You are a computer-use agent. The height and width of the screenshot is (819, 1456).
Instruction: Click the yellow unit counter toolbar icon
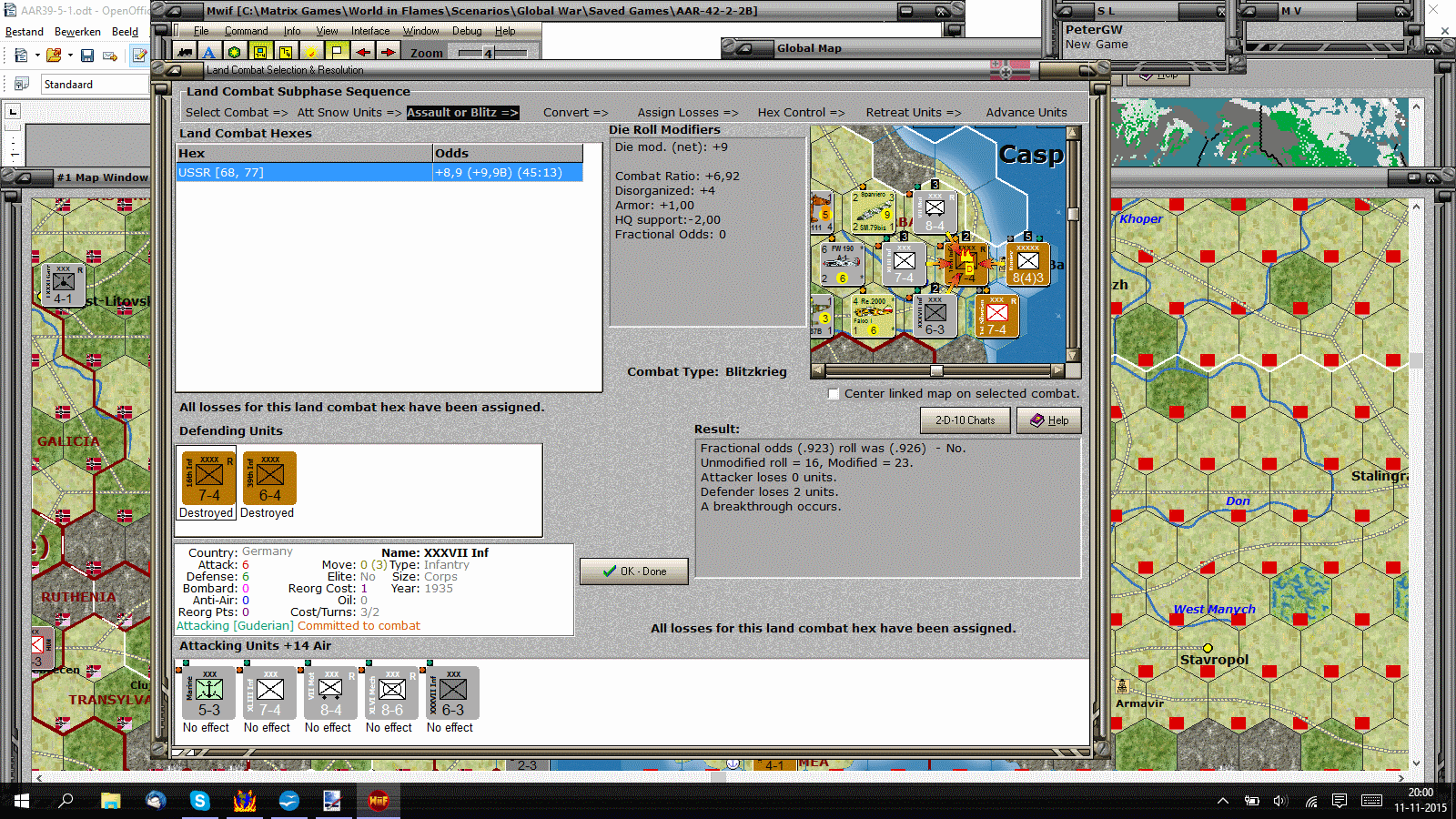[260, 53]
